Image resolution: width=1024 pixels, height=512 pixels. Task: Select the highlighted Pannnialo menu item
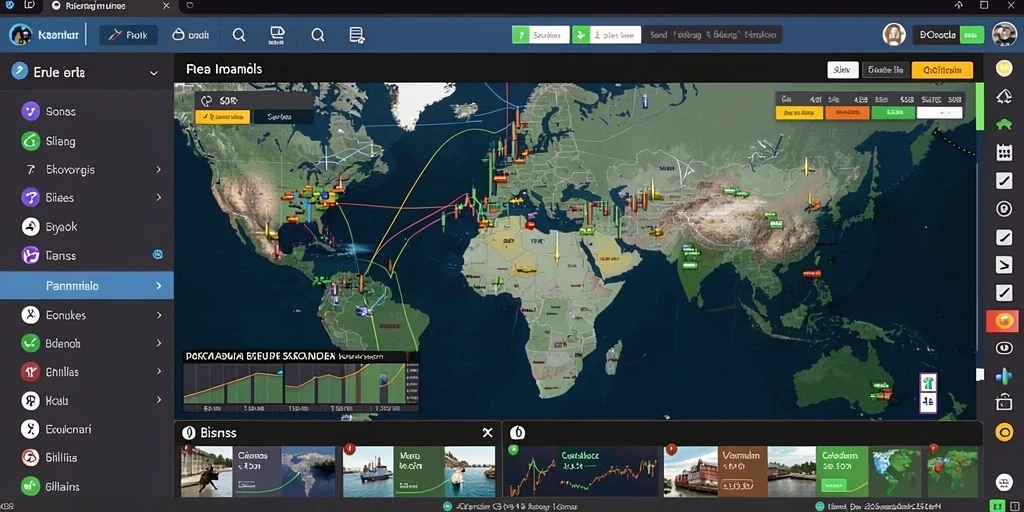87,285
